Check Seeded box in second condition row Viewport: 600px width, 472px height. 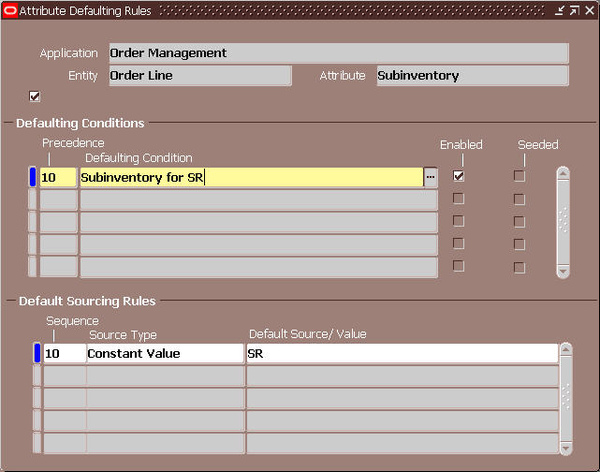tap(519, 199)
